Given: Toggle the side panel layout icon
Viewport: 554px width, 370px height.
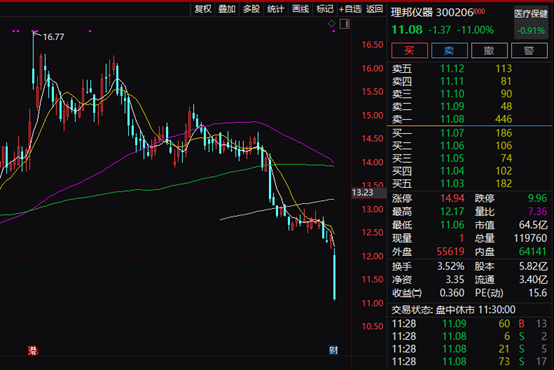Looking at the screenshot, I should [x=344, y=24].
